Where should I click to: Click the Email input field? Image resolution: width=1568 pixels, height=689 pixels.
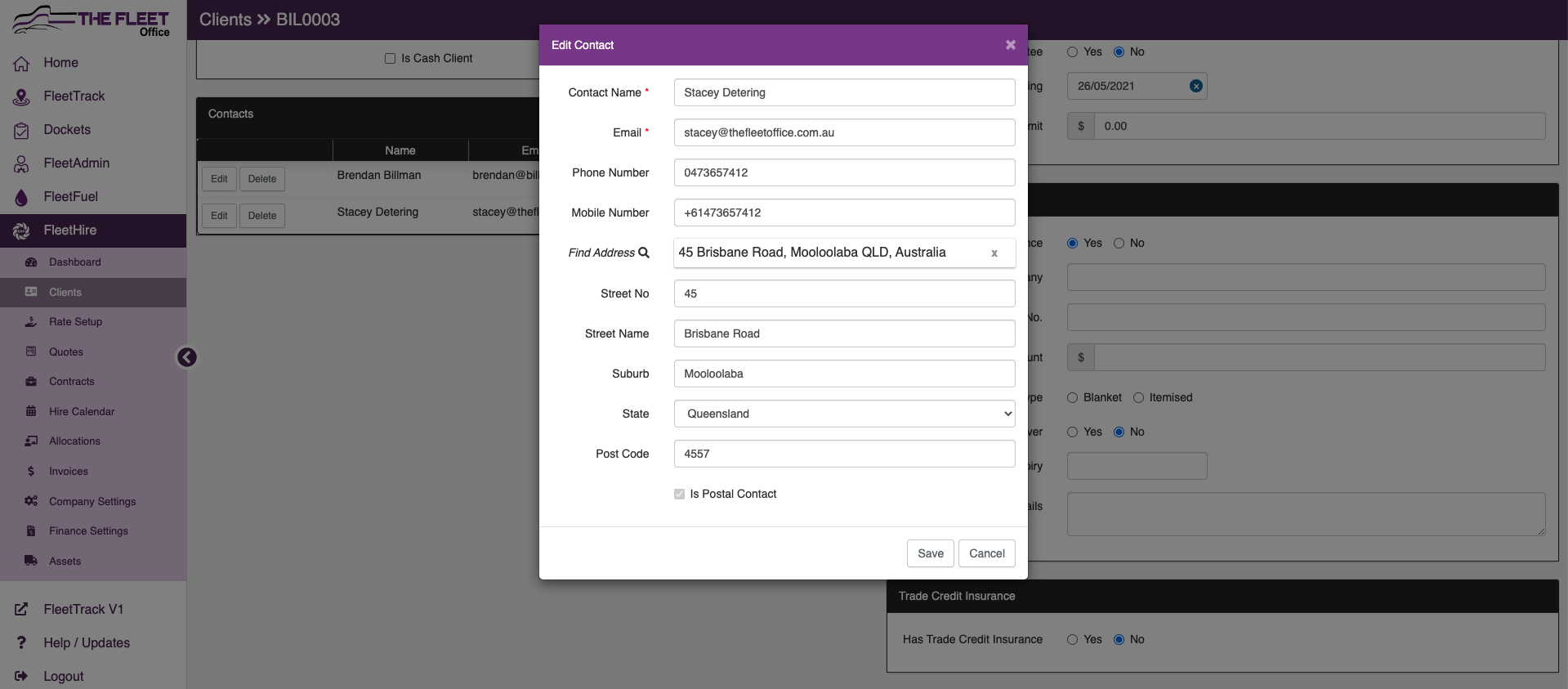point(844,132)
